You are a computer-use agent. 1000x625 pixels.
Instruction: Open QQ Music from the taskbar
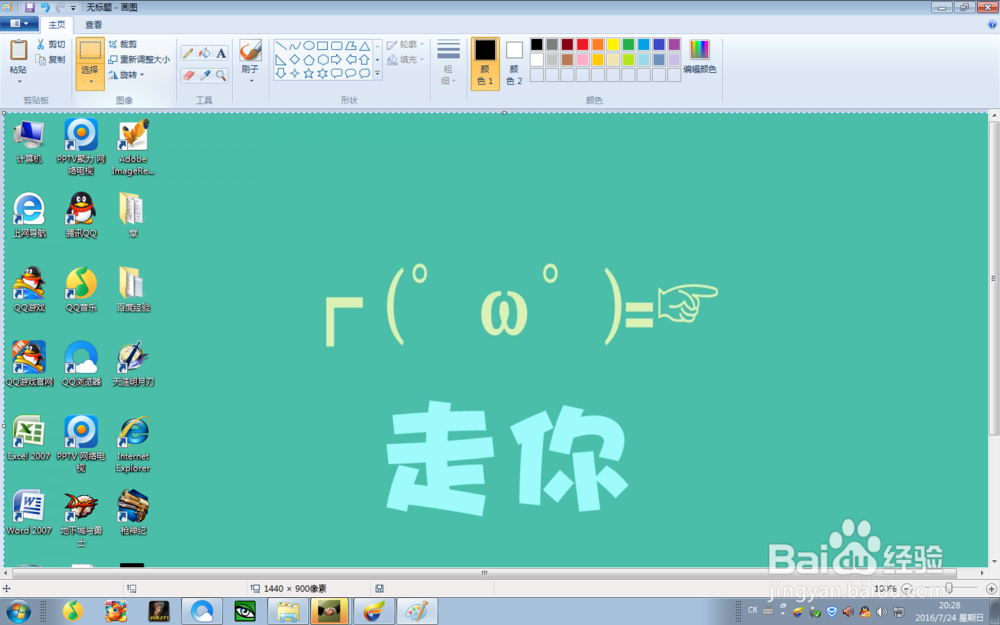point(73,612)
